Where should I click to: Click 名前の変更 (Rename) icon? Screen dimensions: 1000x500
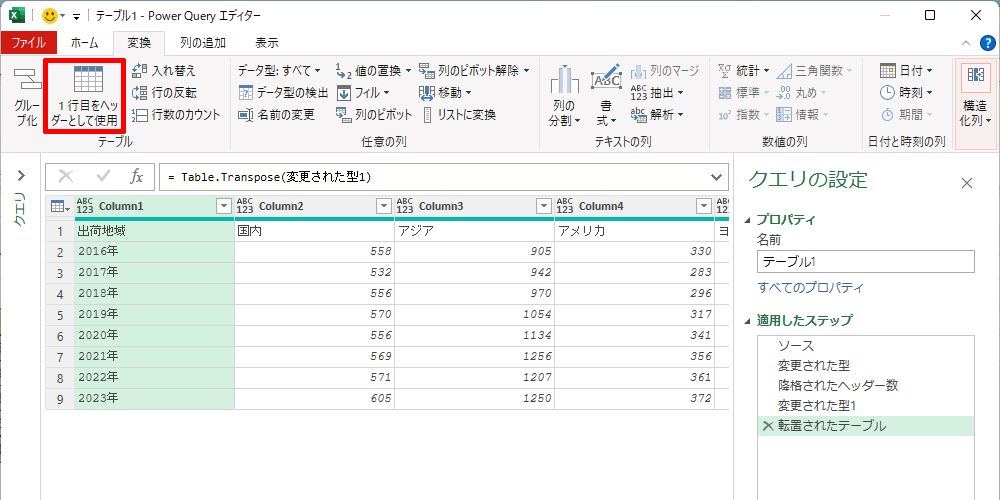pos(246,115)
